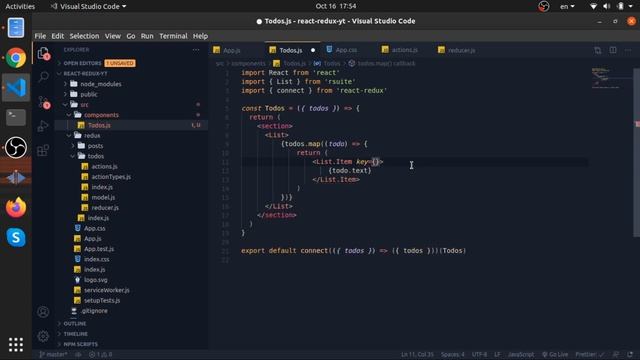
Task: Open the Files app from the dock
Action: coord(16,28)
